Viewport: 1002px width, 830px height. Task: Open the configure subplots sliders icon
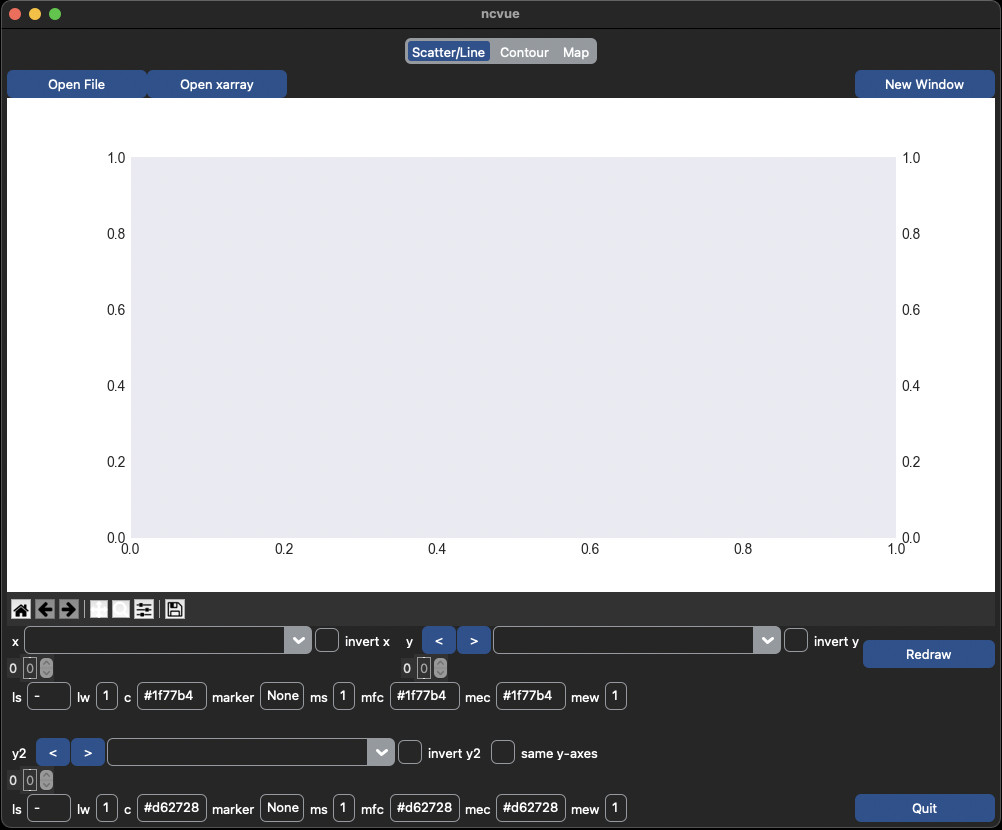coord(144,610)
